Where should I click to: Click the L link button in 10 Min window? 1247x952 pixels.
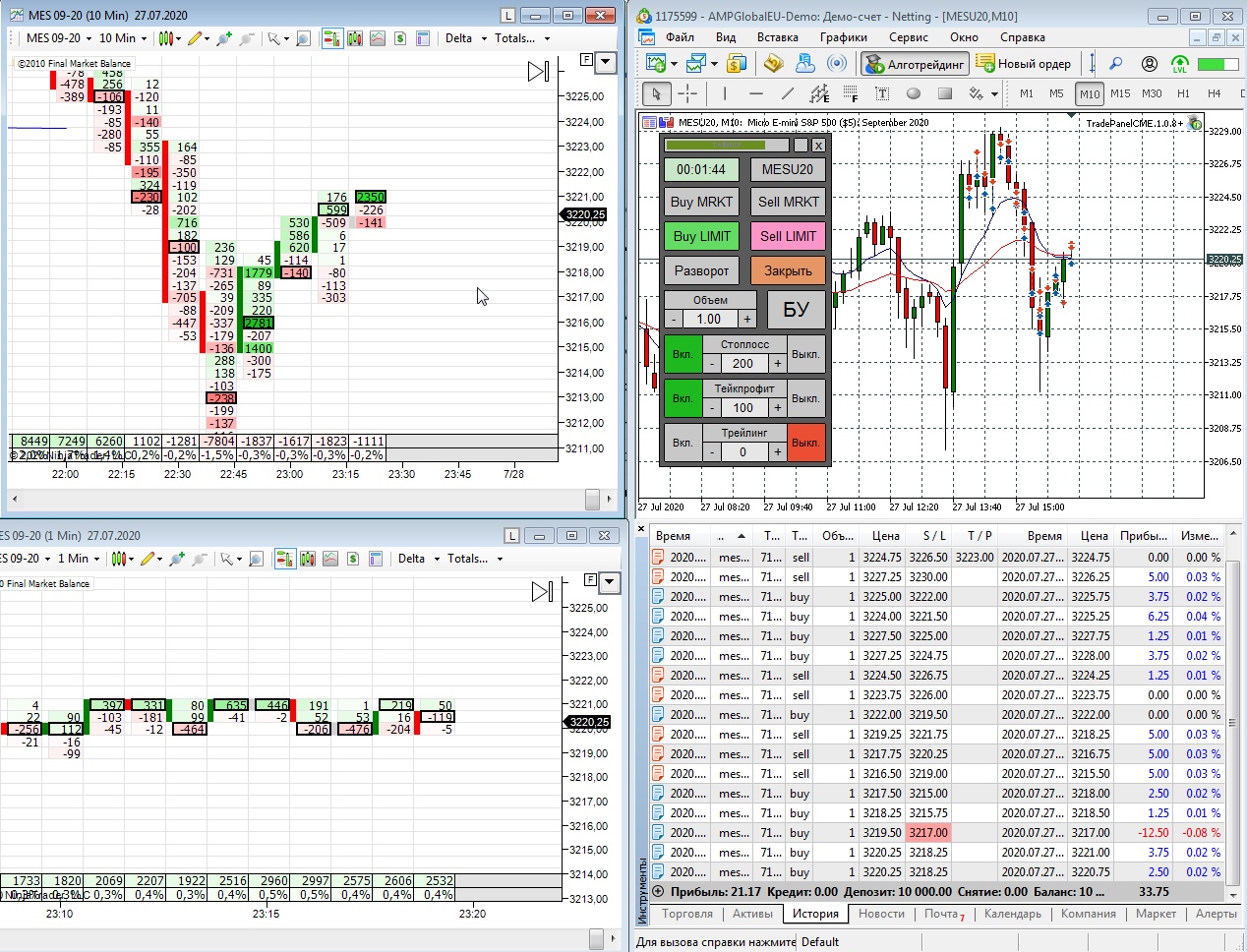click(x=507, y=16)
